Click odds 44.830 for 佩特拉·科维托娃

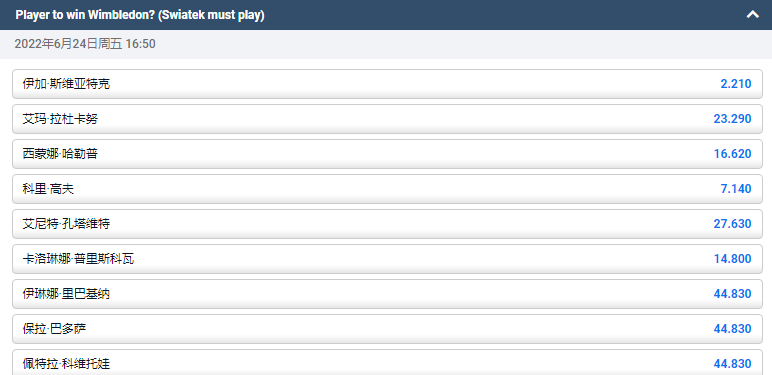click(x=732, y=363)
